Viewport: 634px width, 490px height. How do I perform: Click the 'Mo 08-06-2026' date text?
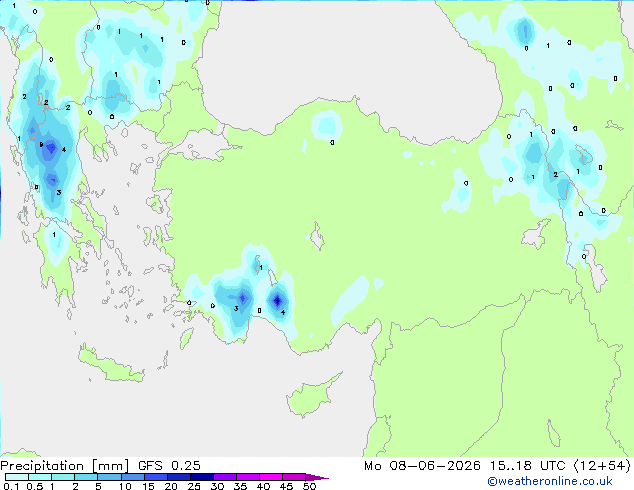[422, 466]
